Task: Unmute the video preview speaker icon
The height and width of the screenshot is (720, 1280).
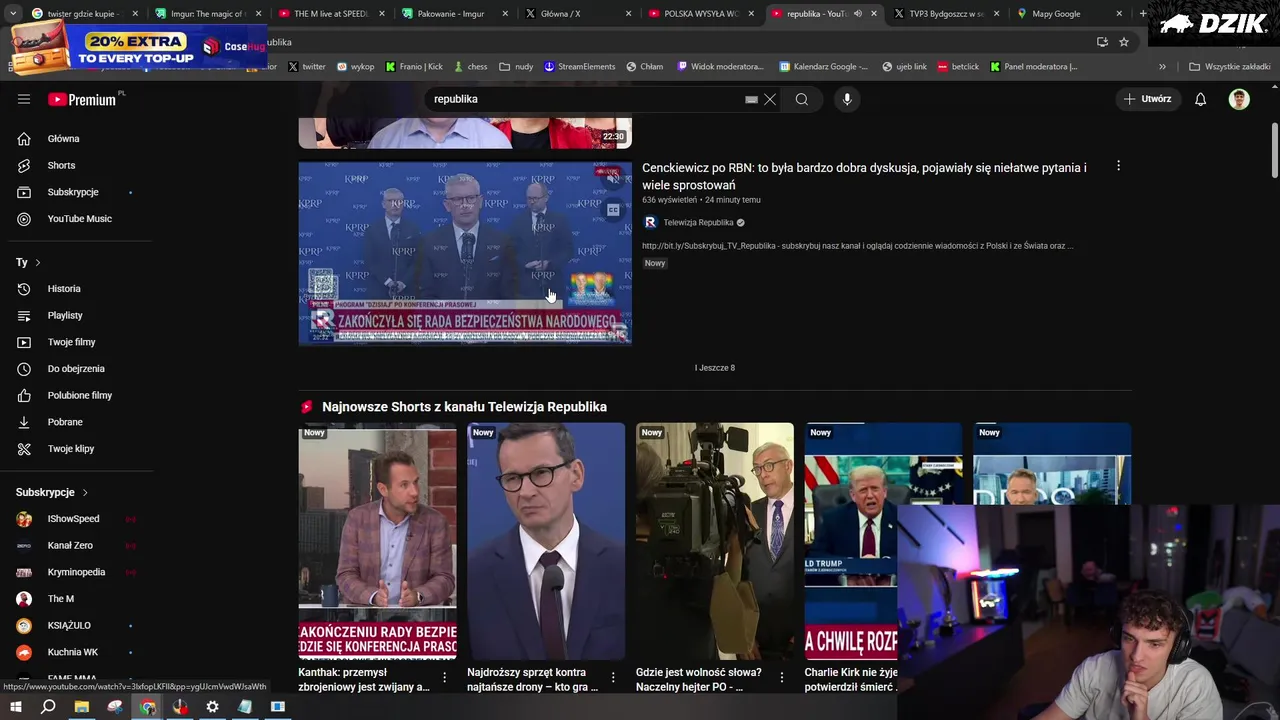Action: tap(612, 177)
